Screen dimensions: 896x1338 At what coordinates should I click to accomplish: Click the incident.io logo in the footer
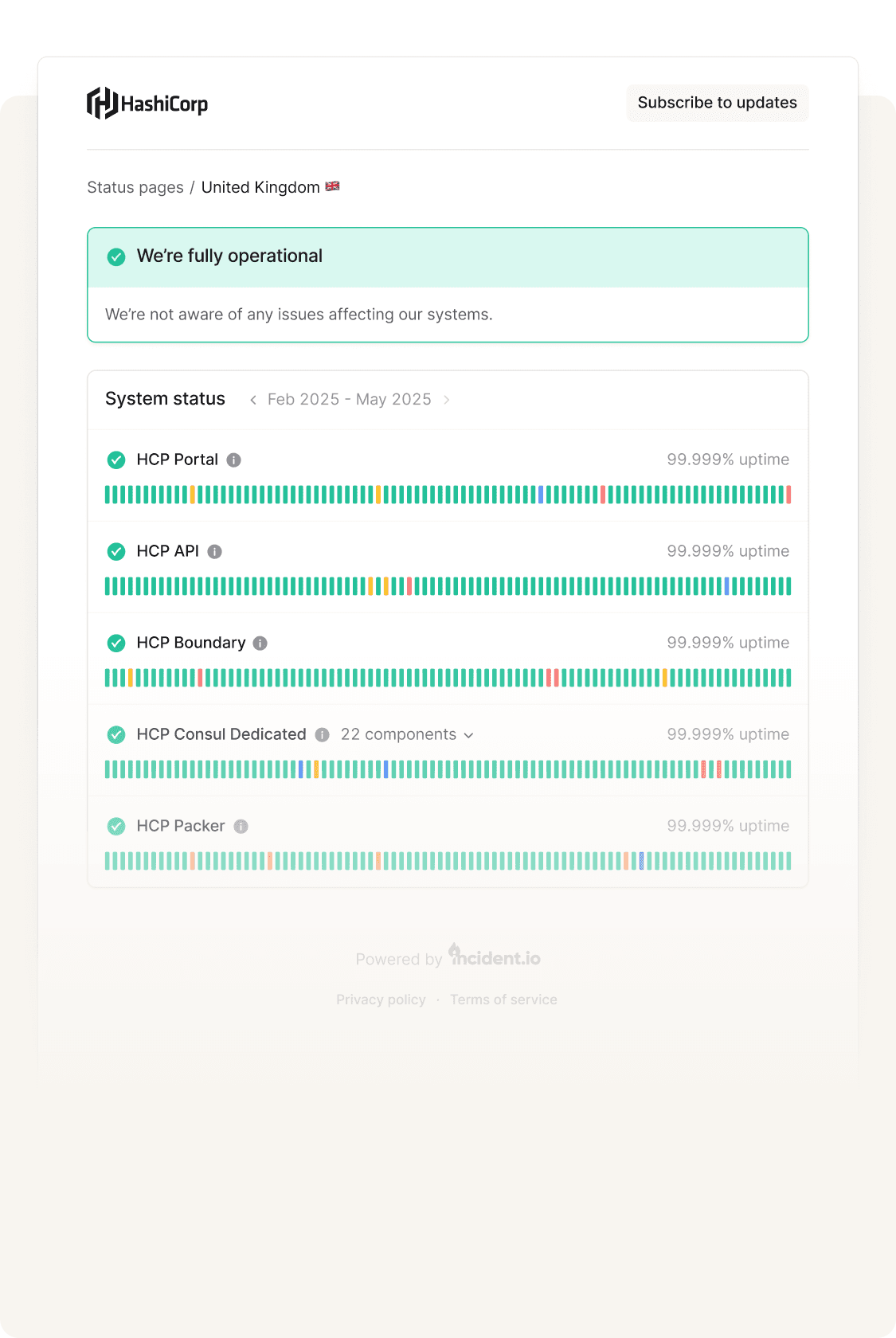click(494, 958)
